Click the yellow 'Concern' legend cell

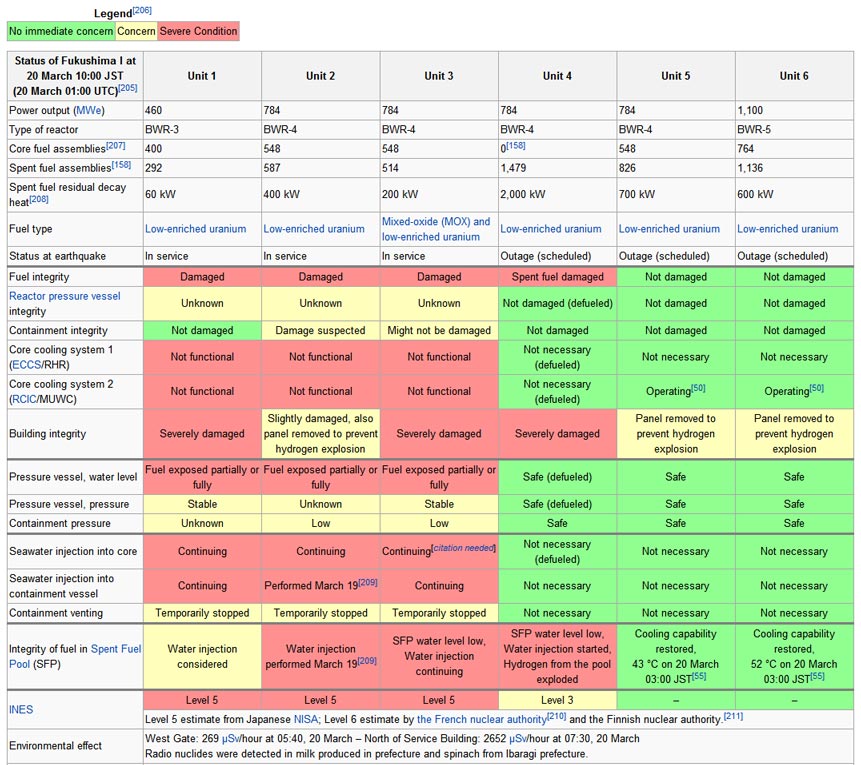click(136, 31)
